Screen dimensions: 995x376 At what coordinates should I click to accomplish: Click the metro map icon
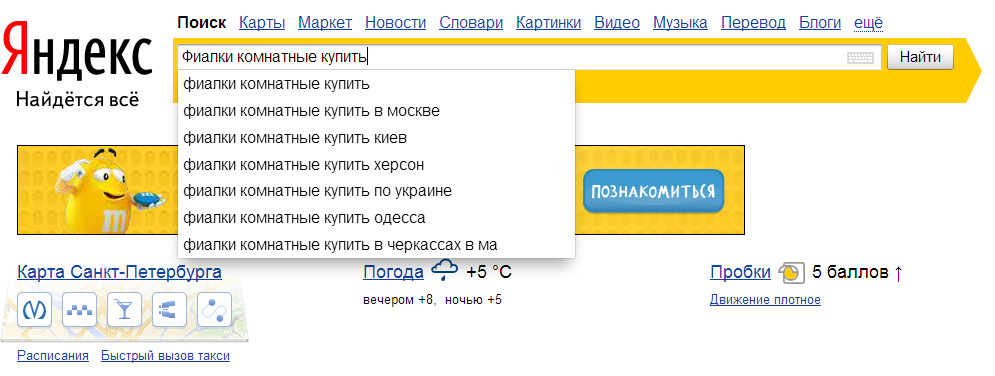tap(34, 309)
